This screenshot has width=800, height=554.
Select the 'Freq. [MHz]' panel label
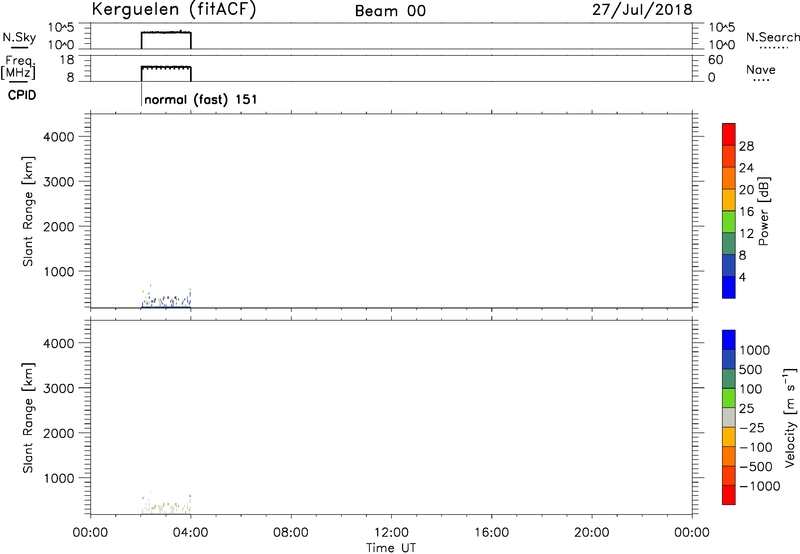pos(19,68)
